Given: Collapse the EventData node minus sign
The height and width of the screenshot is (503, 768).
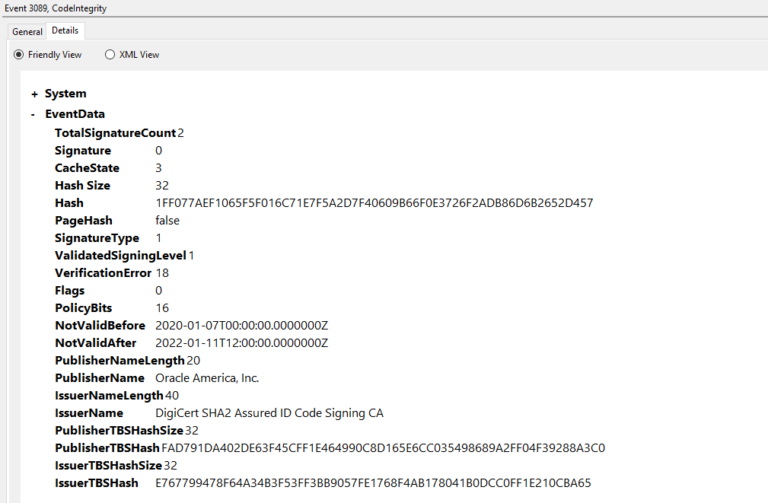Looking at the screenshot, I should [34, 115].
